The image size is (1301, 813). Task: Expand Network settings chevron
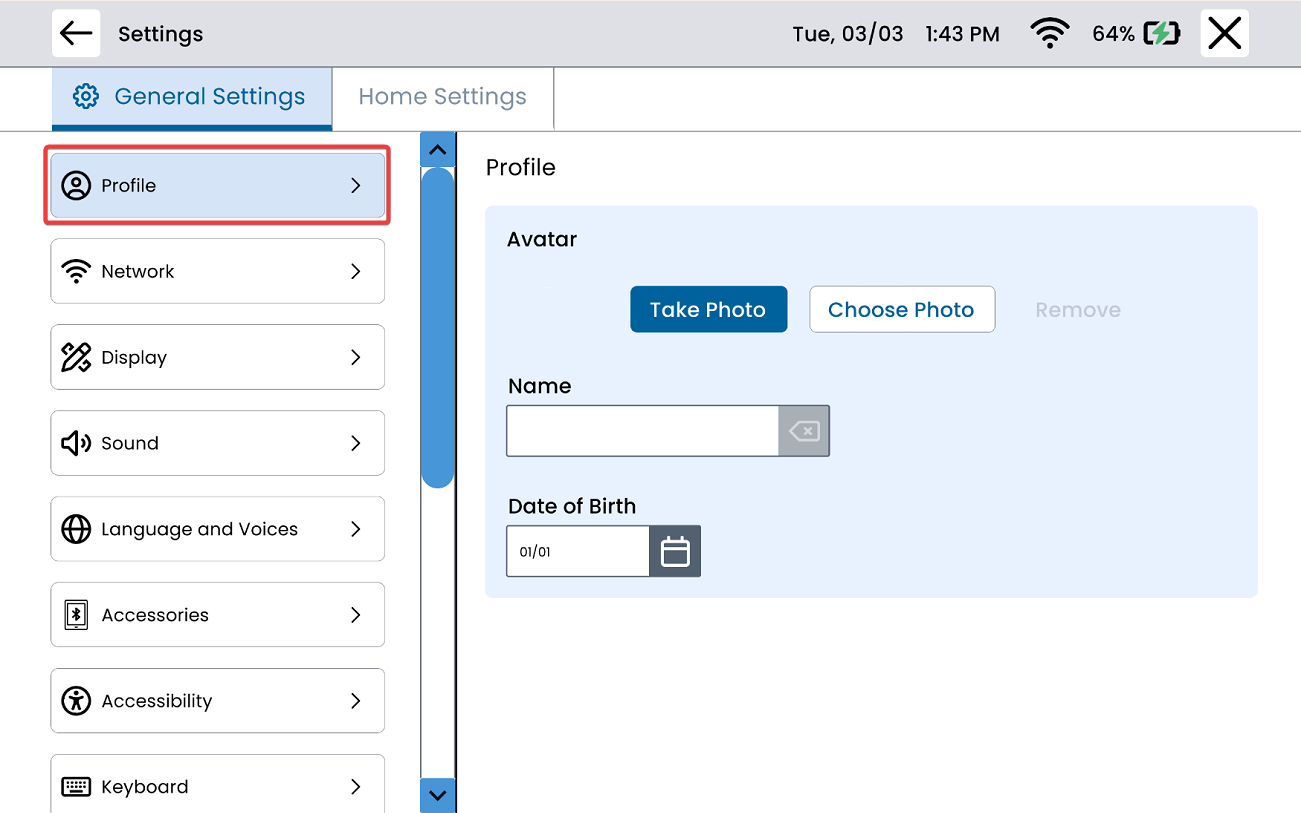tap(355, 271)
